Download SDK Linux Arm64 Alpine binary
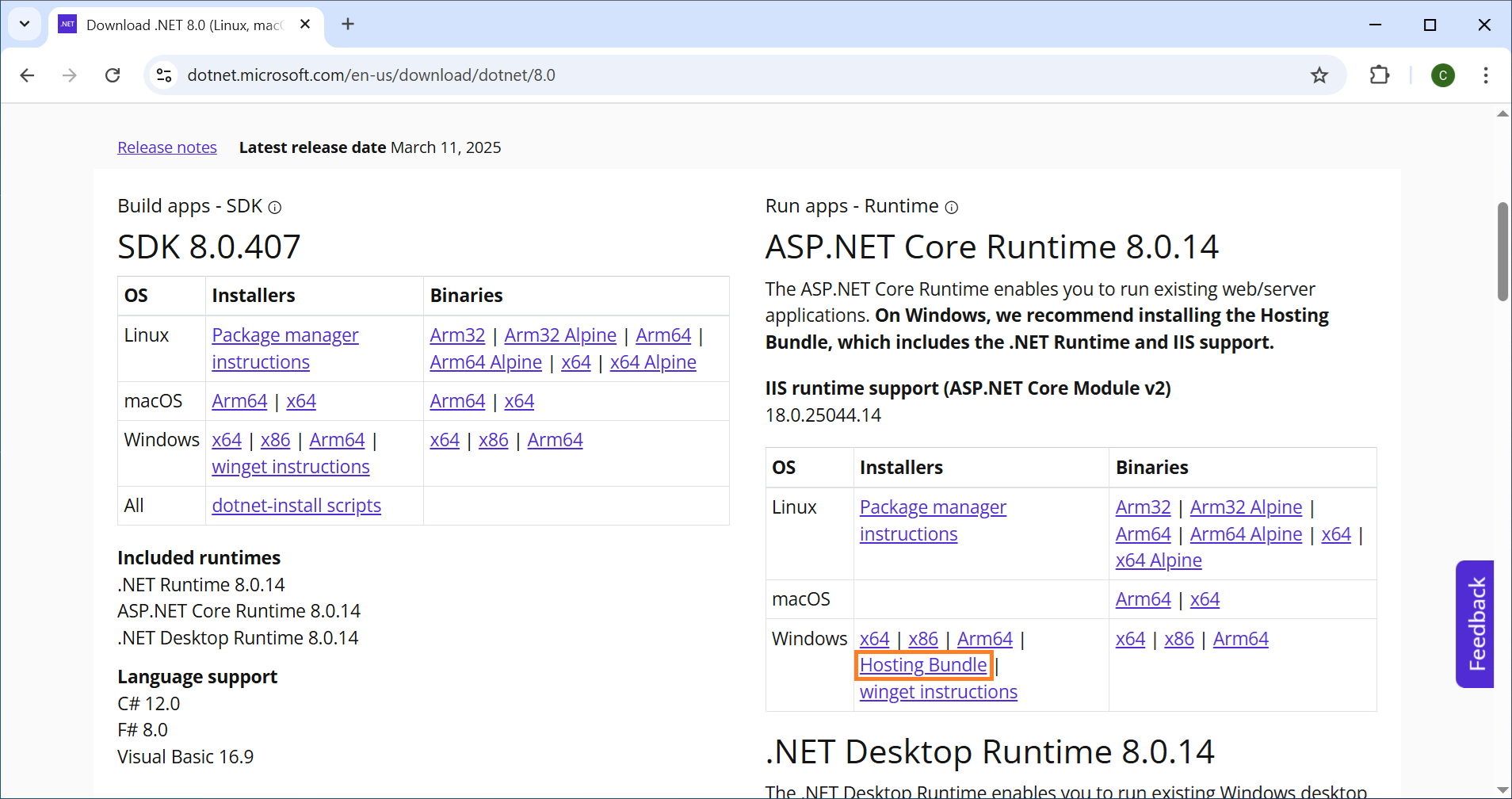Viewport: 1512px width, 799px height. point(486,362)
